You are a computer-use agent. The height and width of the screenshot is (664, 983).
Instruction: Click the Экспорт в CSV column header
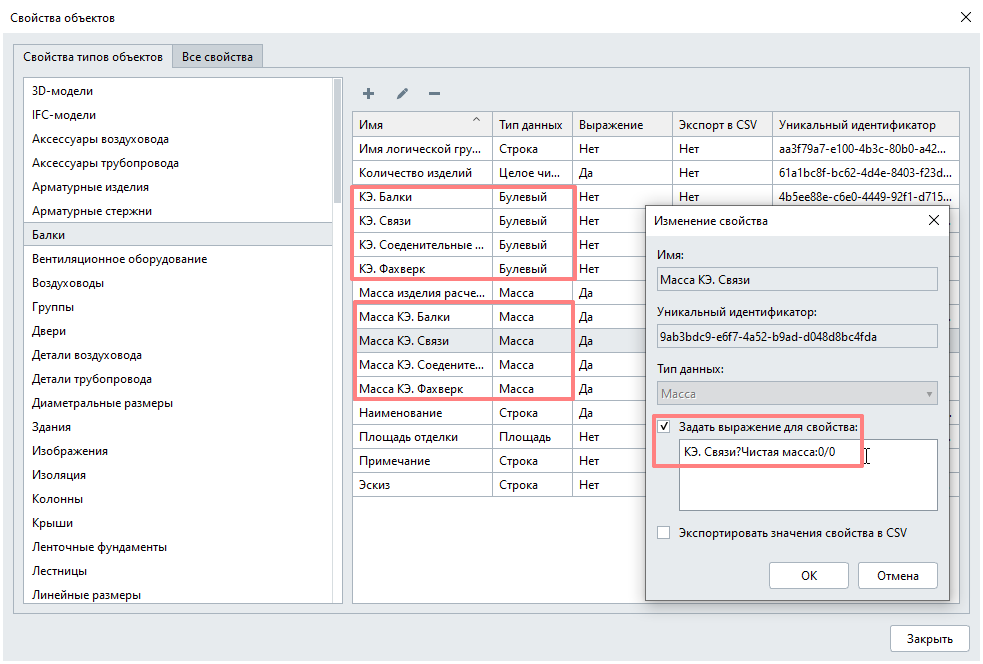click(x=722, y=124)
